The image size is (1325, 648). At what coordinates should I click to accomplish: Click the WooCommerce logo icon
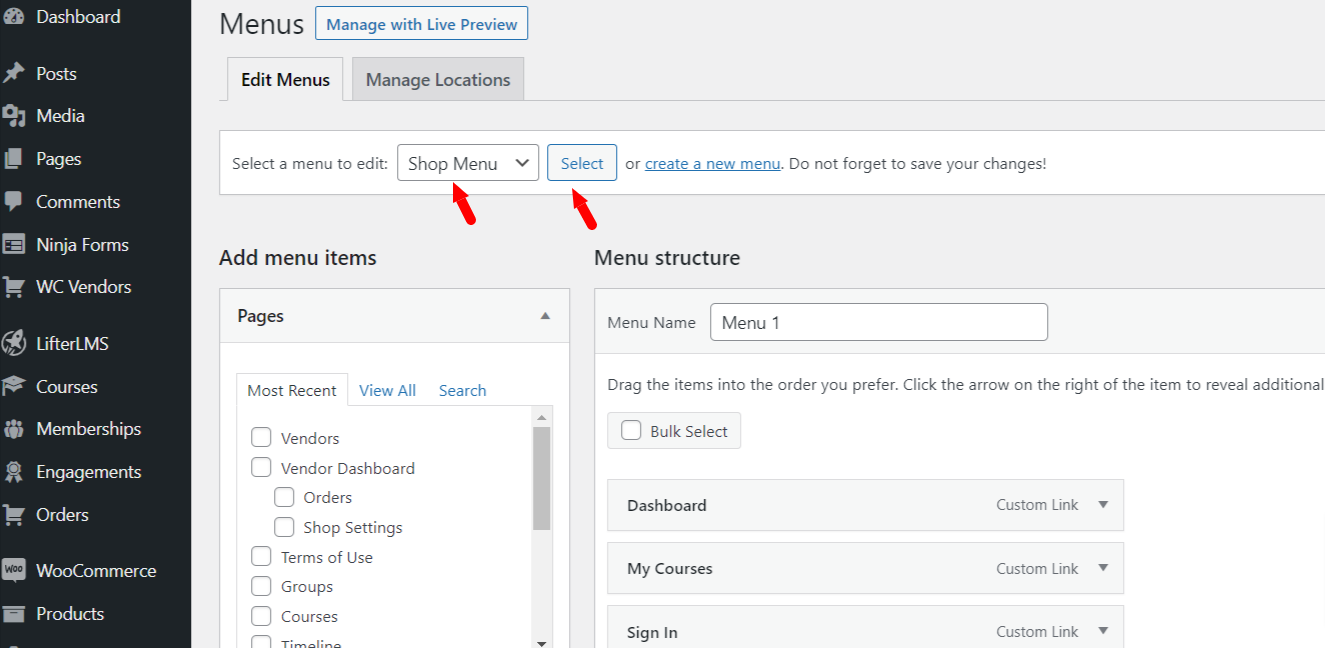(14, 571)
